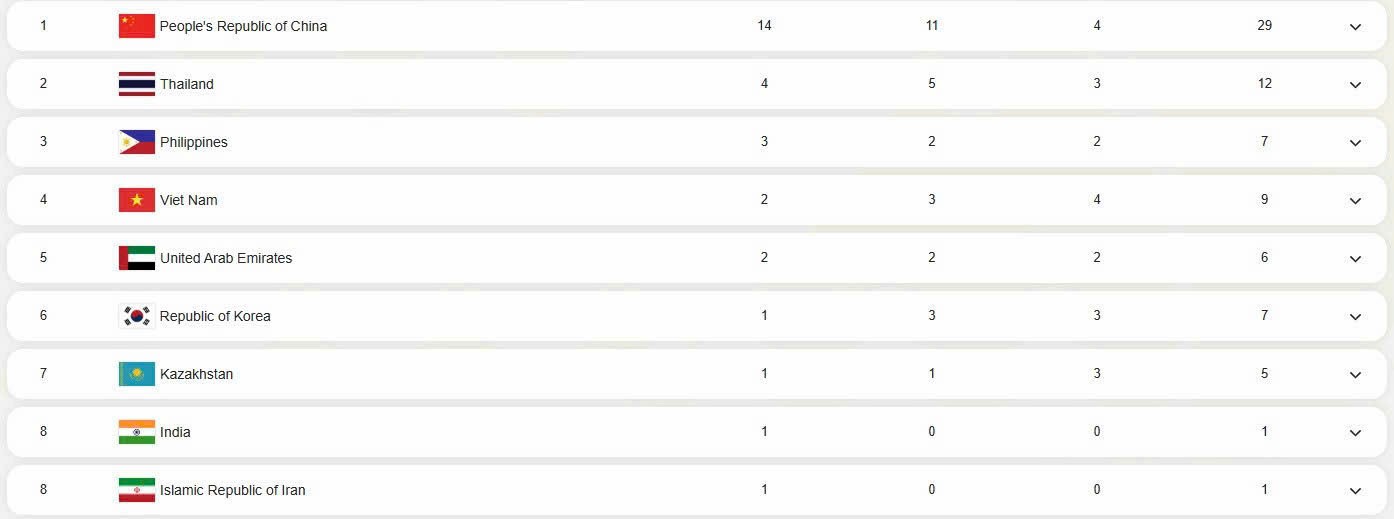Expand the Thailand medal details chevron
The image size is (1394, 519).
[x=1355, y=85]
